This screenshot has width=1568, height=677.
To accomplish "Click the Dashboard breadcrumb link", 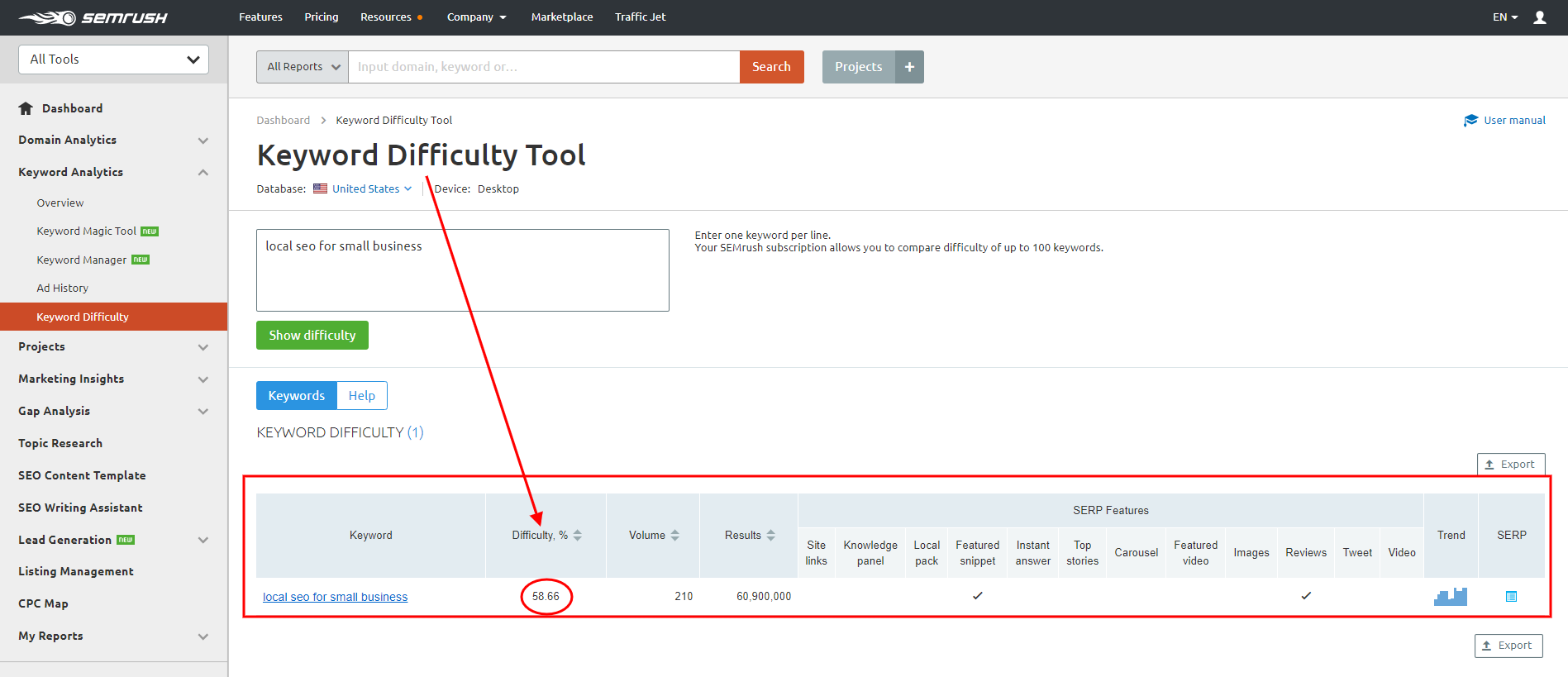I will coord(284,121).
